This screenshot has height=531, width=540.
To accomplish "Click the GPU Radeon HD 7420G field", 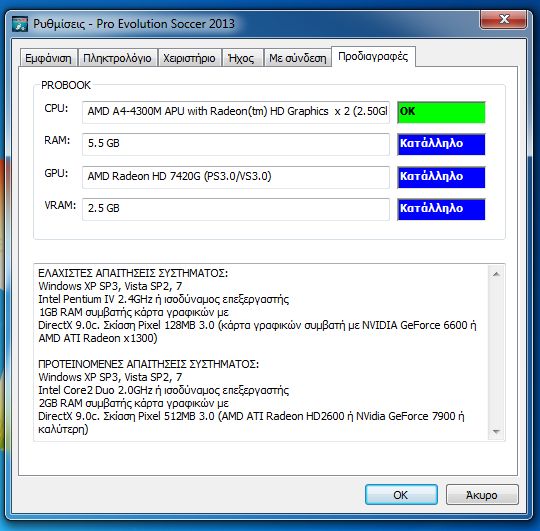I will (x=236, y=177).
